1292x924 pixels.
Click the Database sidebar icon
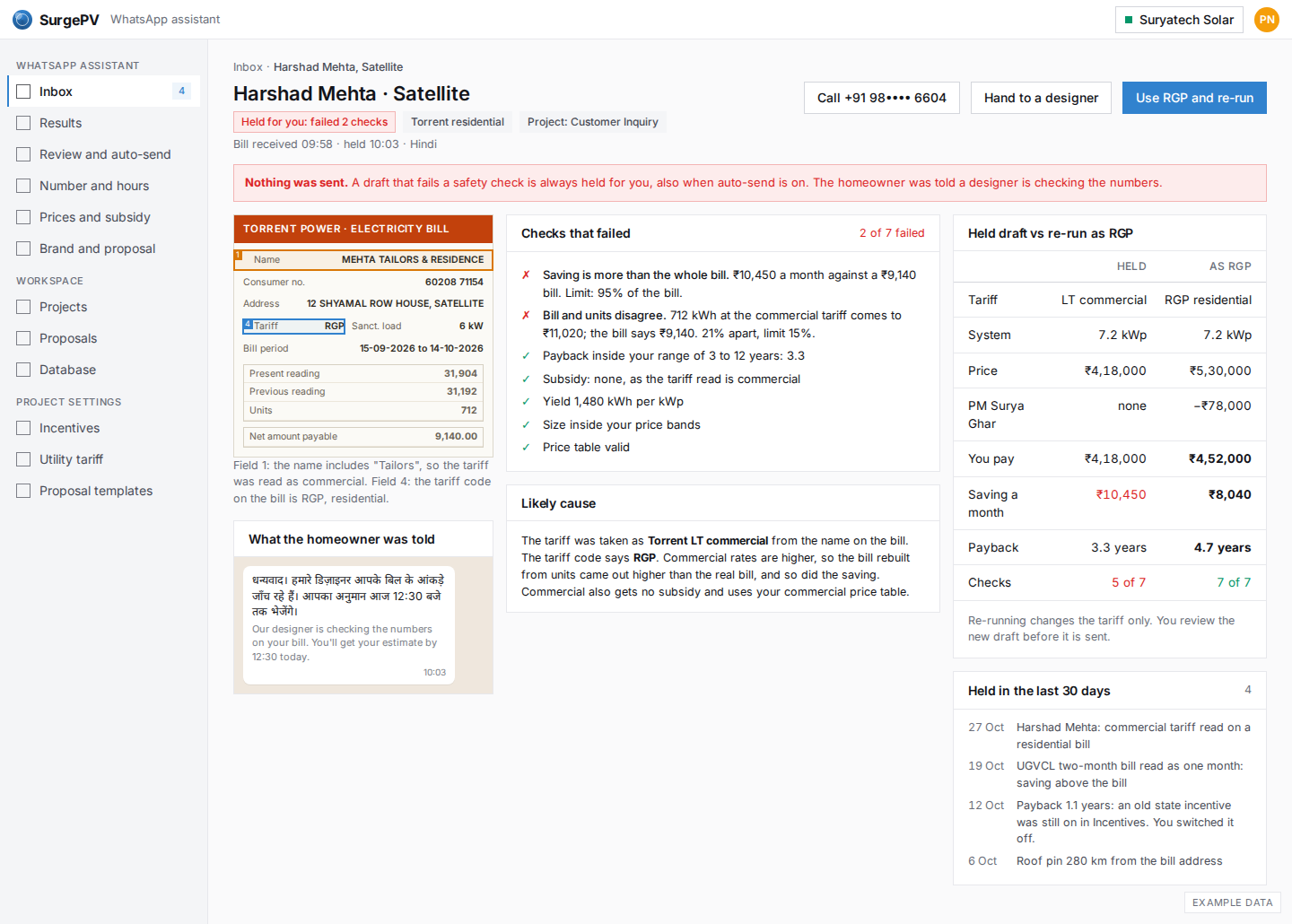tap(23, 370)
